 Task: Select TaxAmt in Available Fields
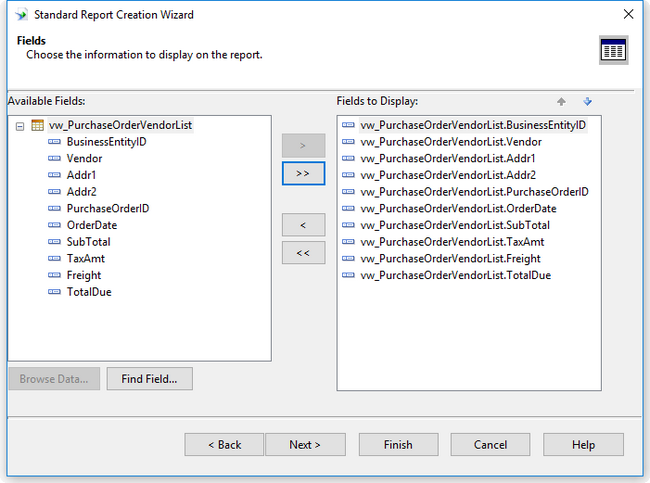(86, 258)
